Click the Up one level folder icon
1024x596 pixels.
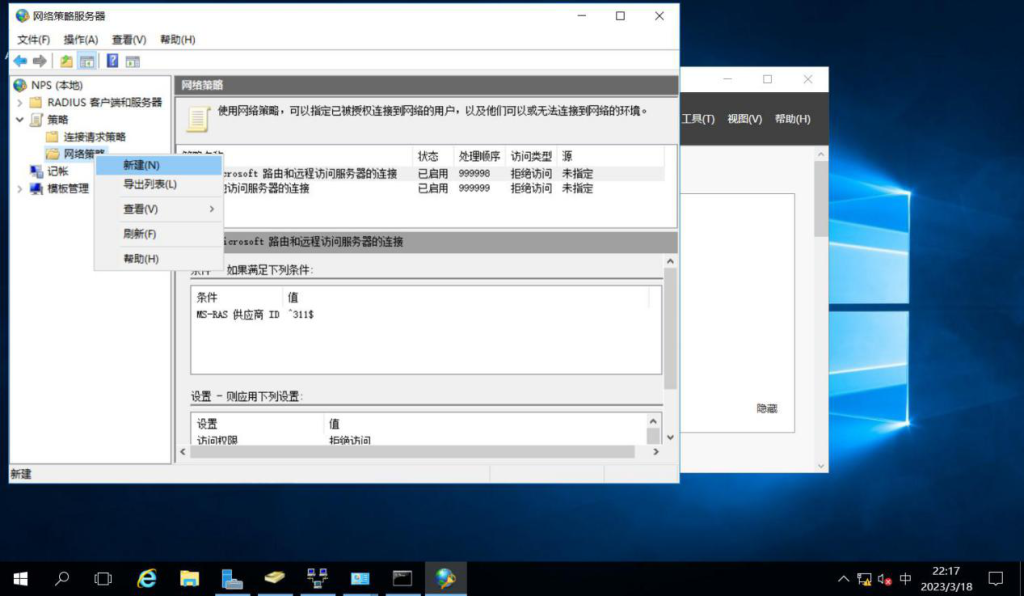point(66,61)
